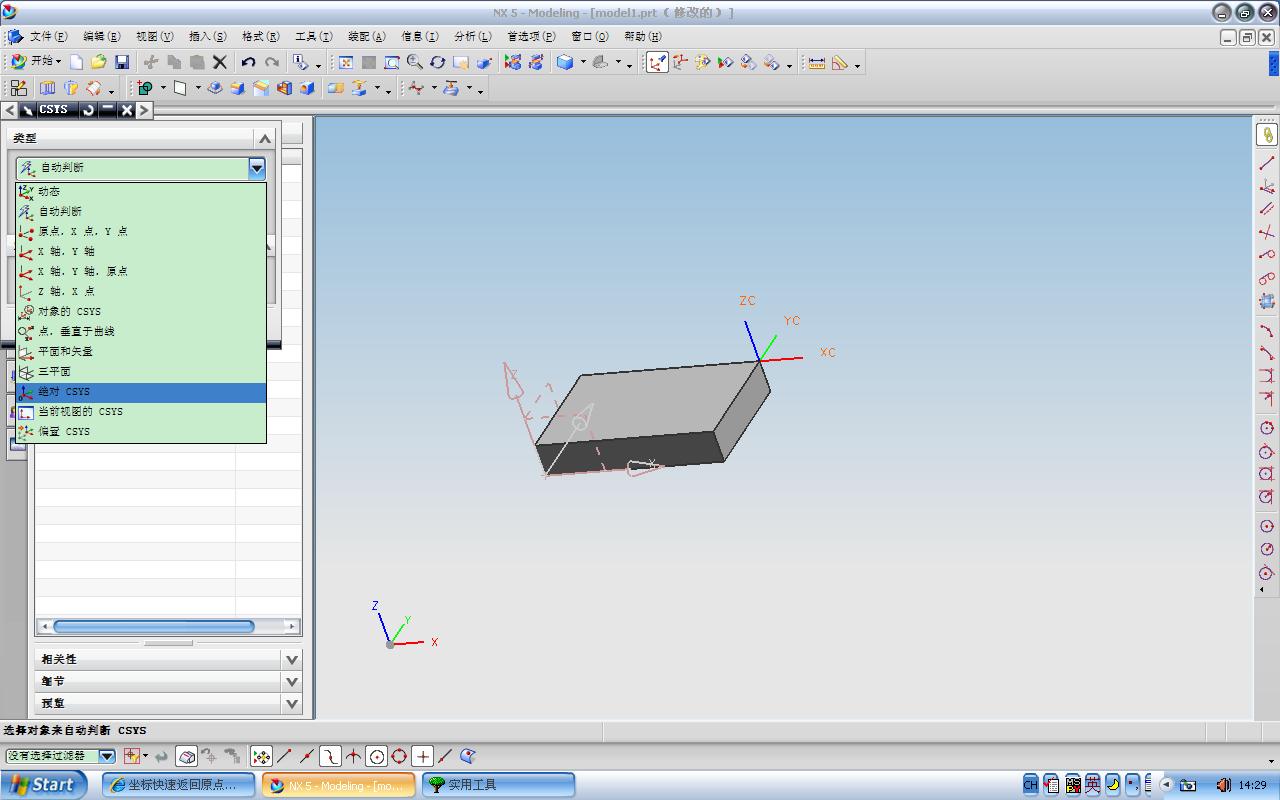Click the Delete X icon in the toolbar

220,62
